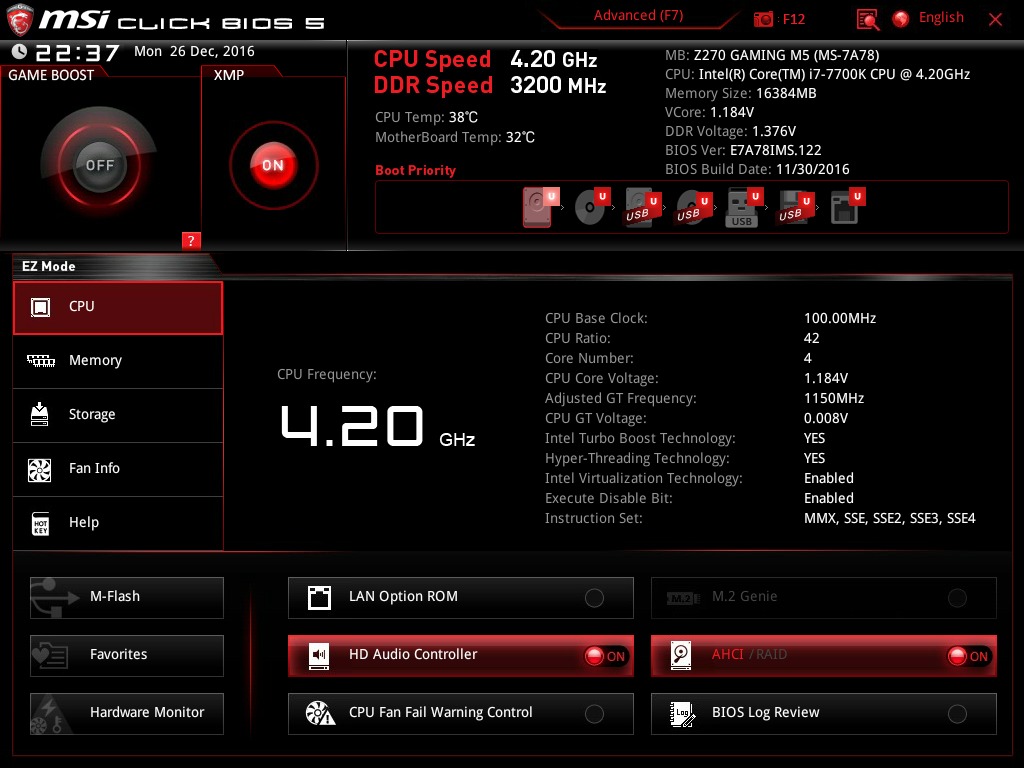Viewport: 1024px width, 768px height.
Task: Select the USB floppy boot device icon
Action: [795, 207]
